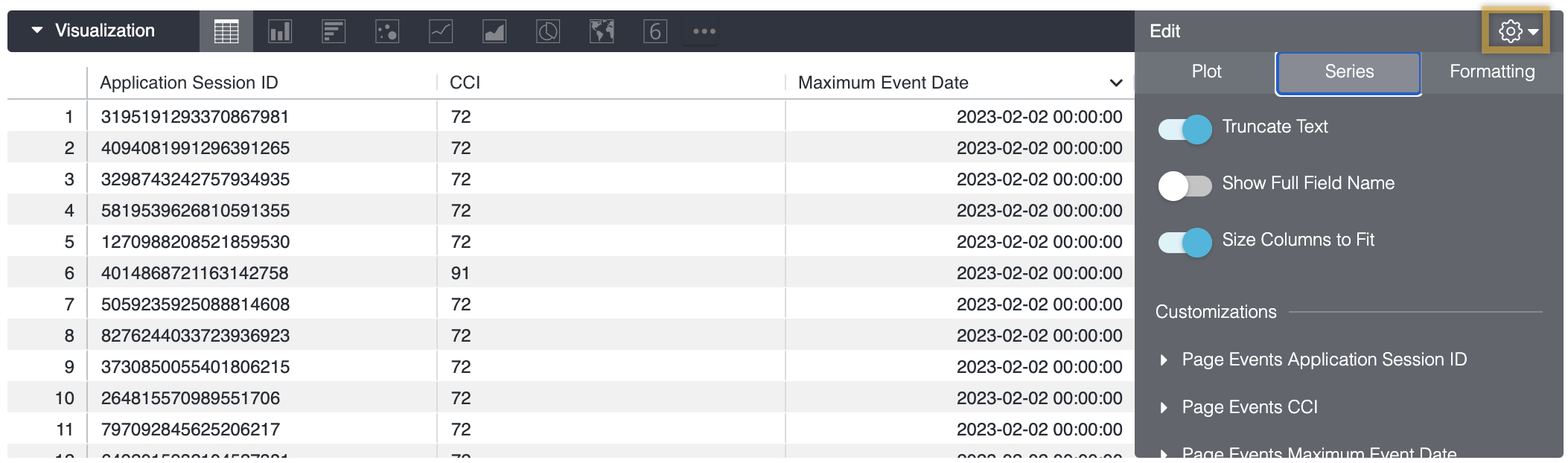This screenshot has width=1568, height=463.
Task: Sort by Application Session ID column header
Action: tap(189, 83)
